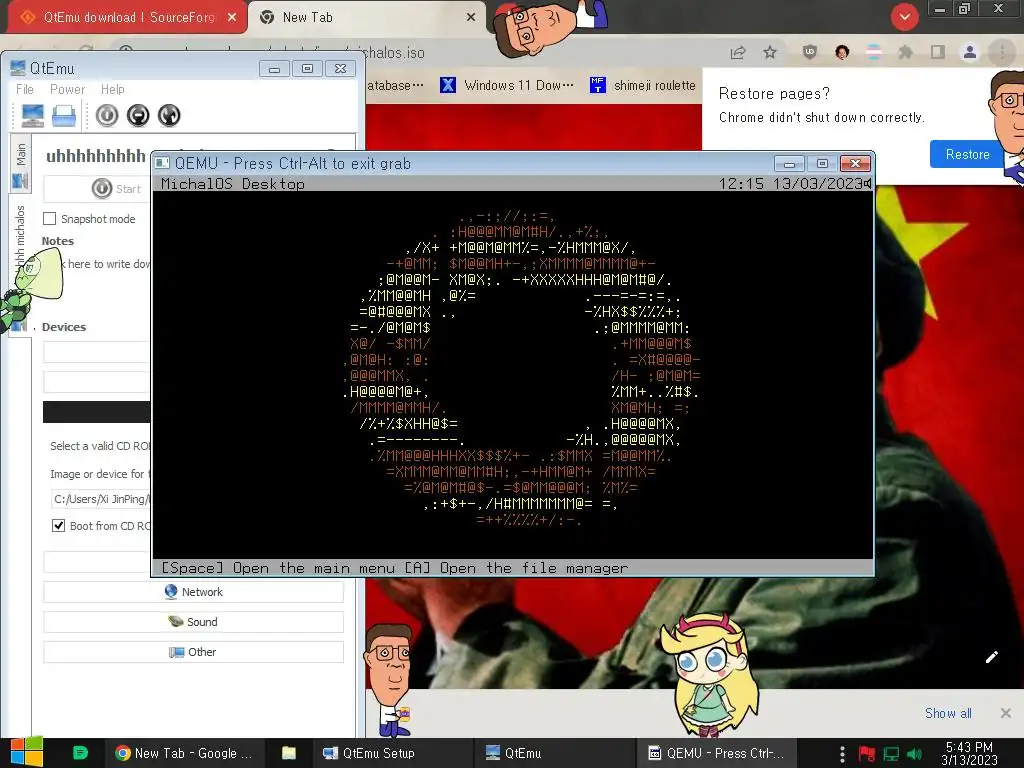Click Show all in the downloads bar
1024x768 pixels.
pos(948,713)
